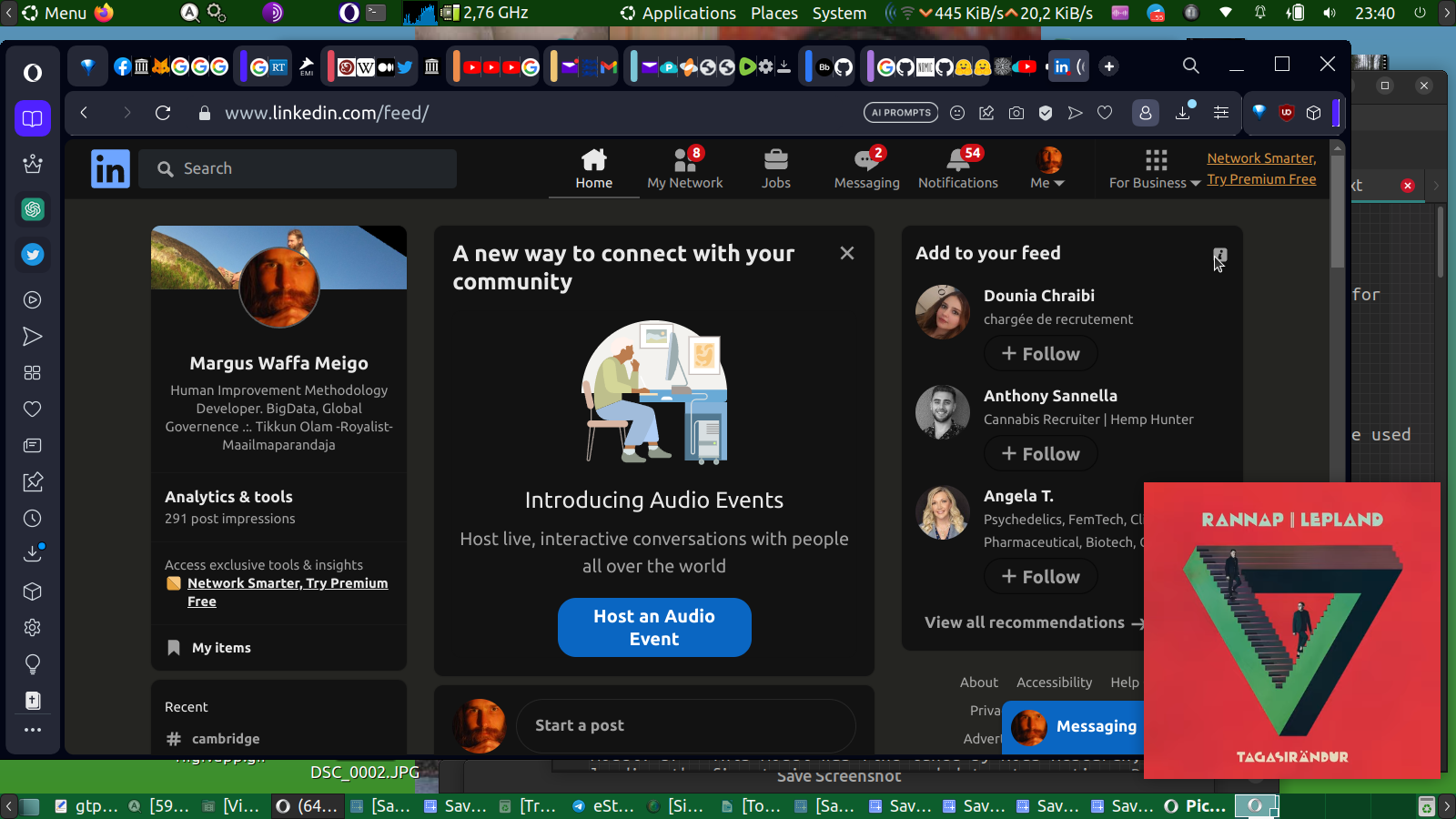The image size is (1456, 819).
Task: Click the volume speaker icon in panel
Action: (x=1330, y=13)
